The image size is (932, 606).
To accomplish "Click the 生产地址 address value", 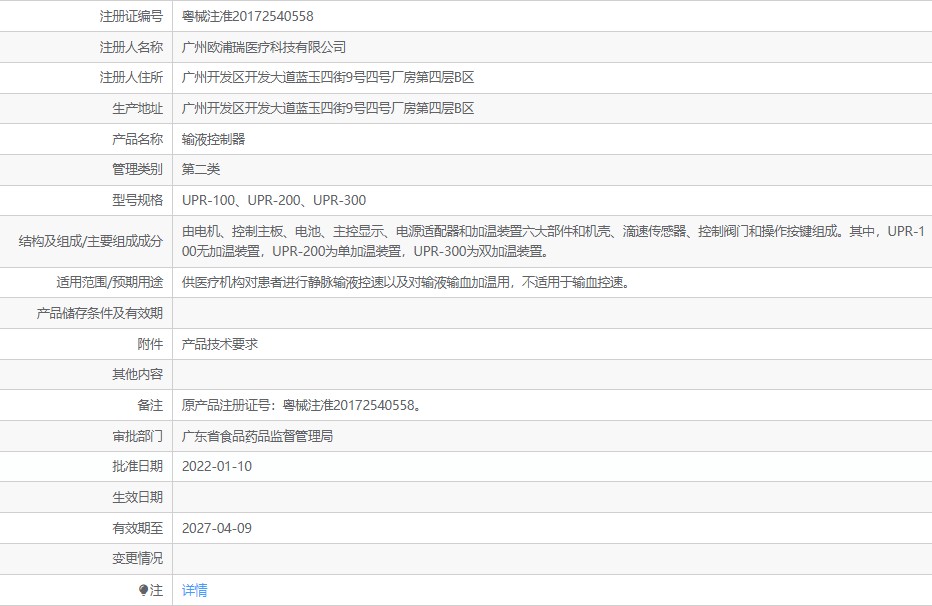I will [328, 108].
